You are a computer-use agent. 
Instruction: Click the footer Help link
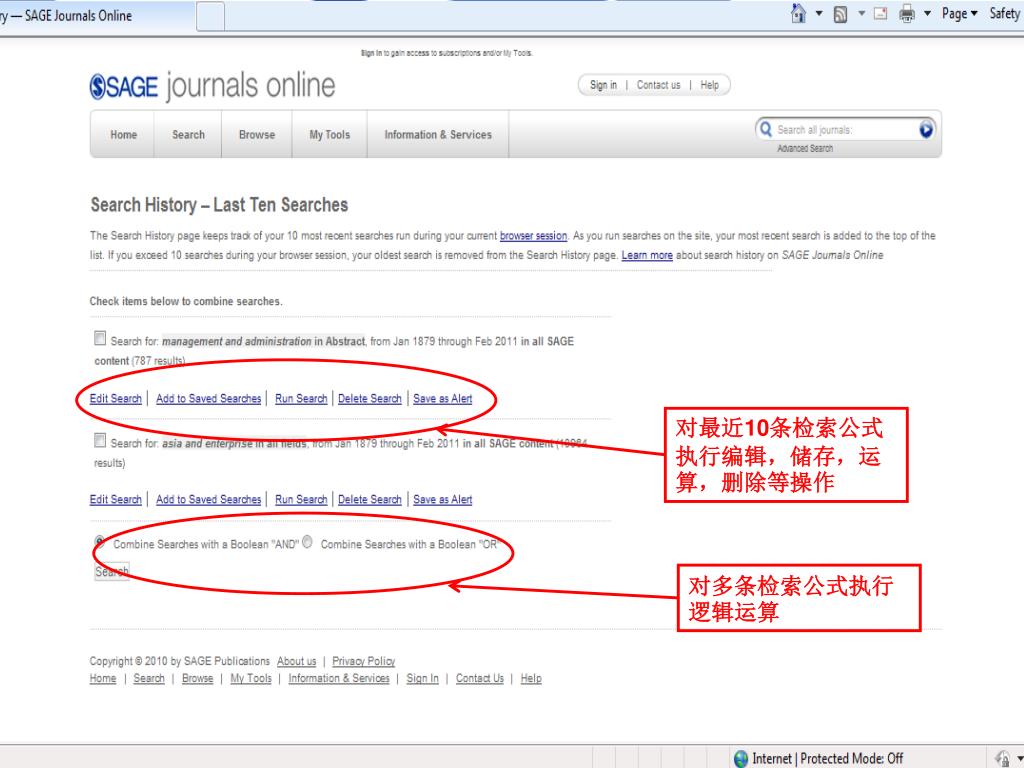pos(531,679)
